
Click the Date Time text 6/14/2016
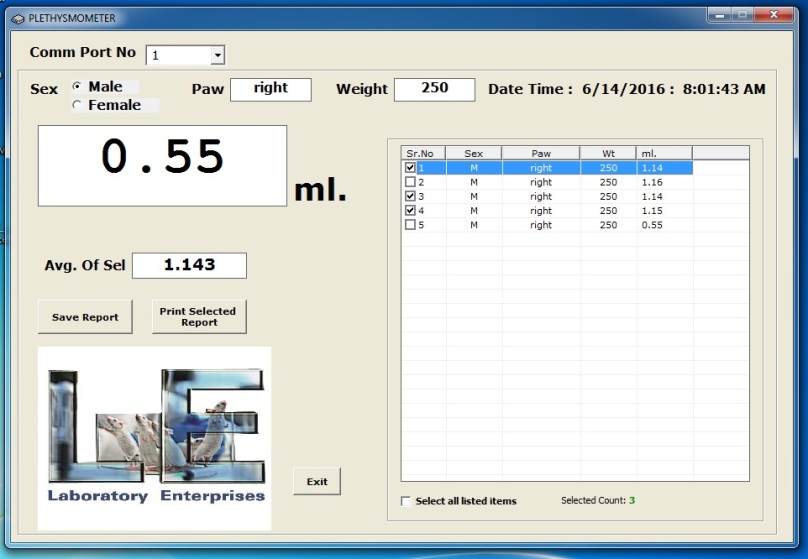click(x=624, y=89)
